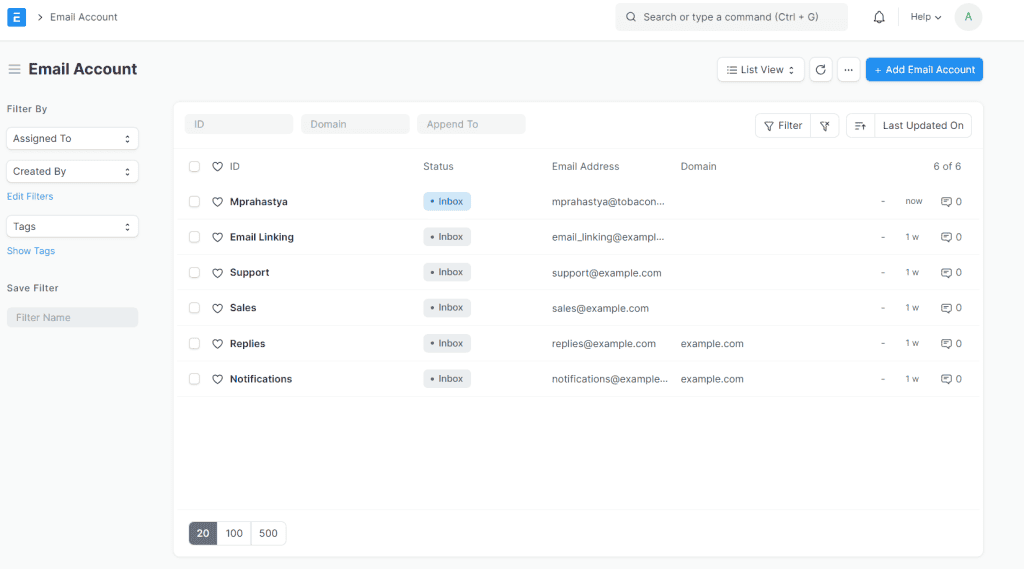Screen dimensions: 1024x569
Task: Click the clear filters icon
Action: 824,125
